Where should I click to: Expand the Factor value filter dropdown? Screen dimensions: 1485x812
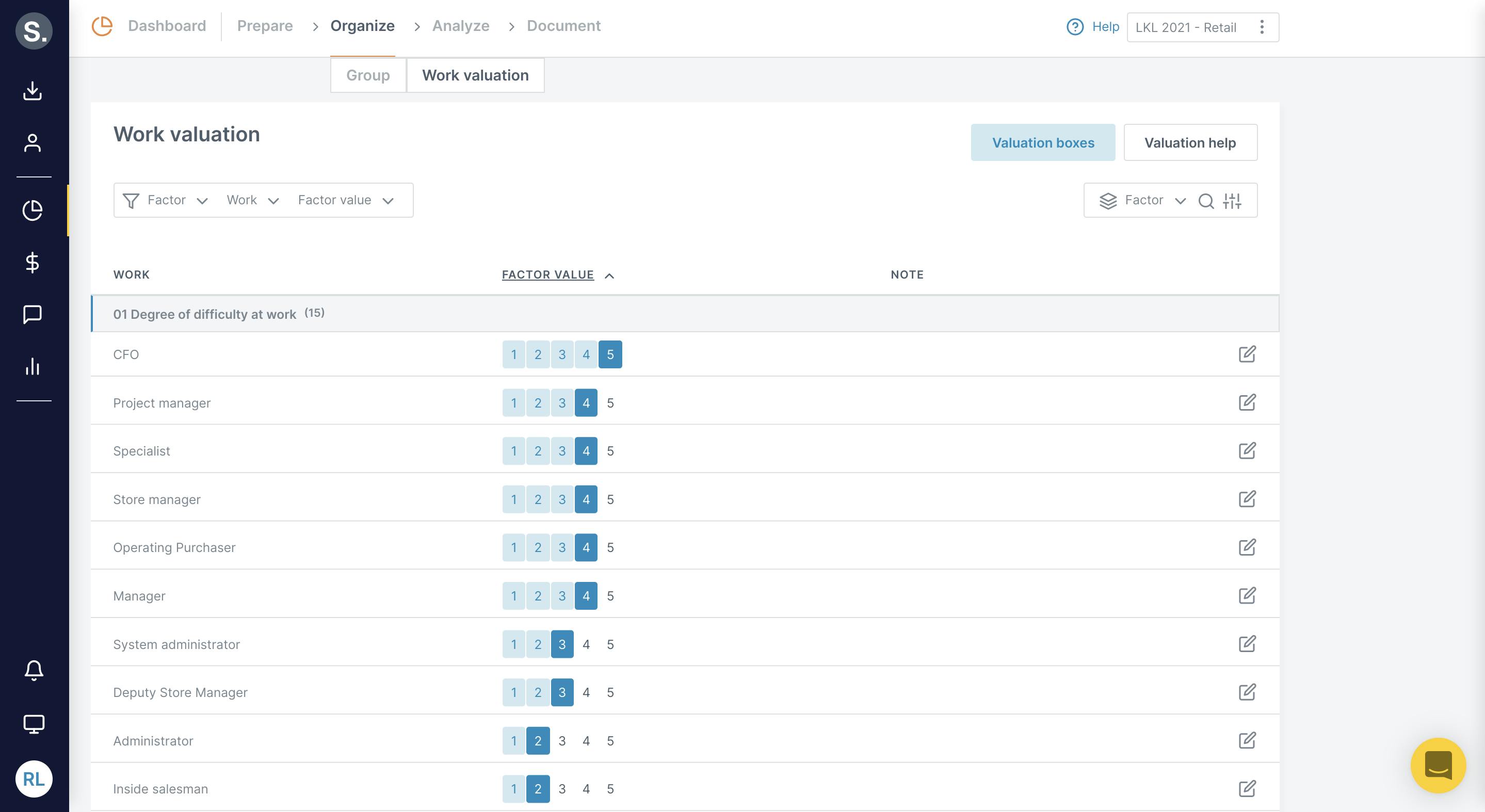pos(345,200)
